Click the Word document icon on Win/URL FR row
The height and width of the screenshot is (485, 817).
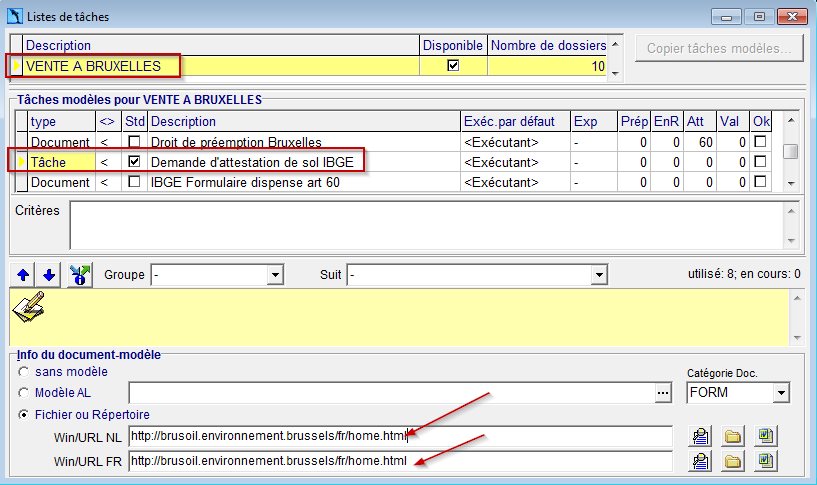coord(765,461)
